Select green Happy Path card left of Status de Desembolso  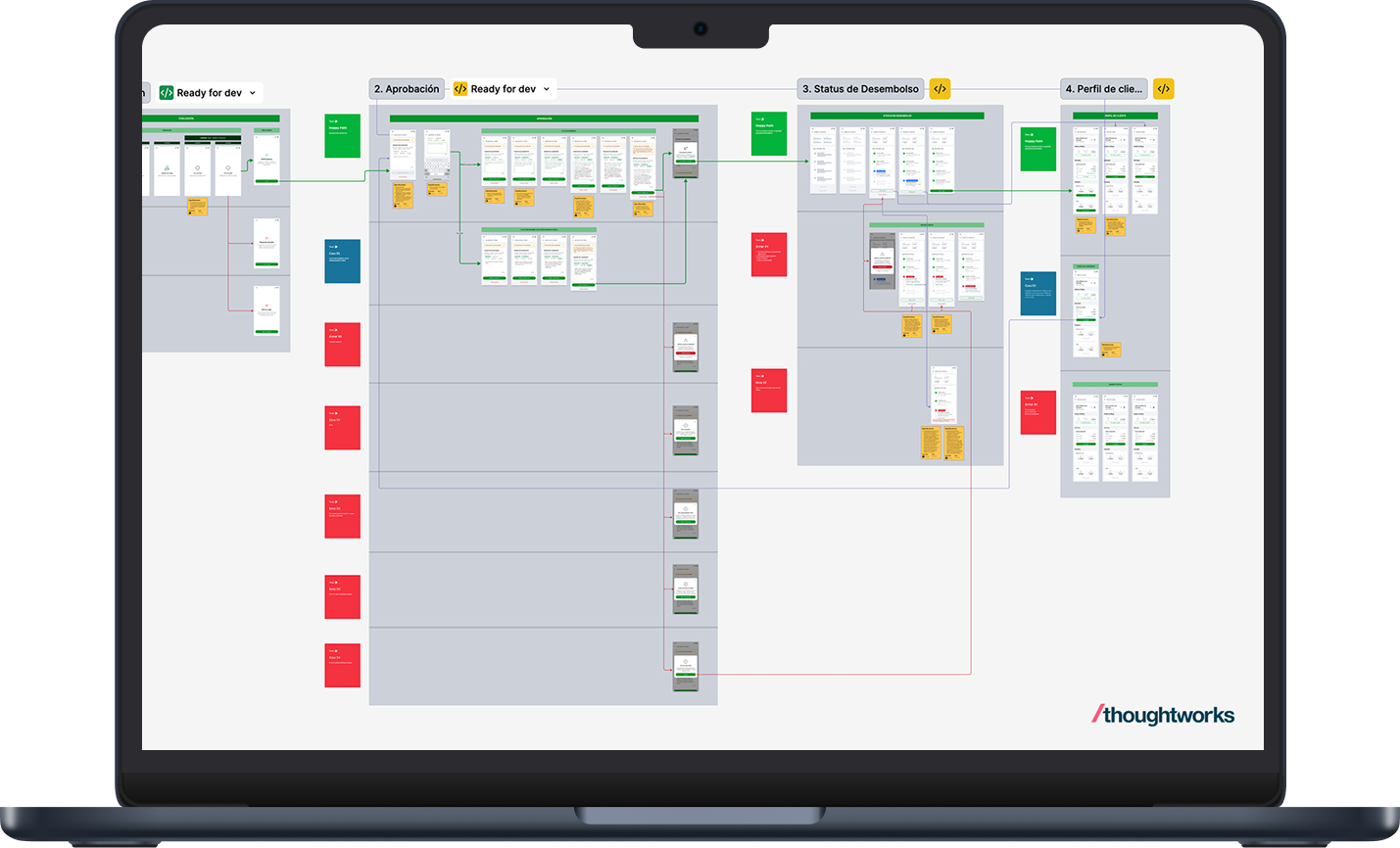point(769,134)
